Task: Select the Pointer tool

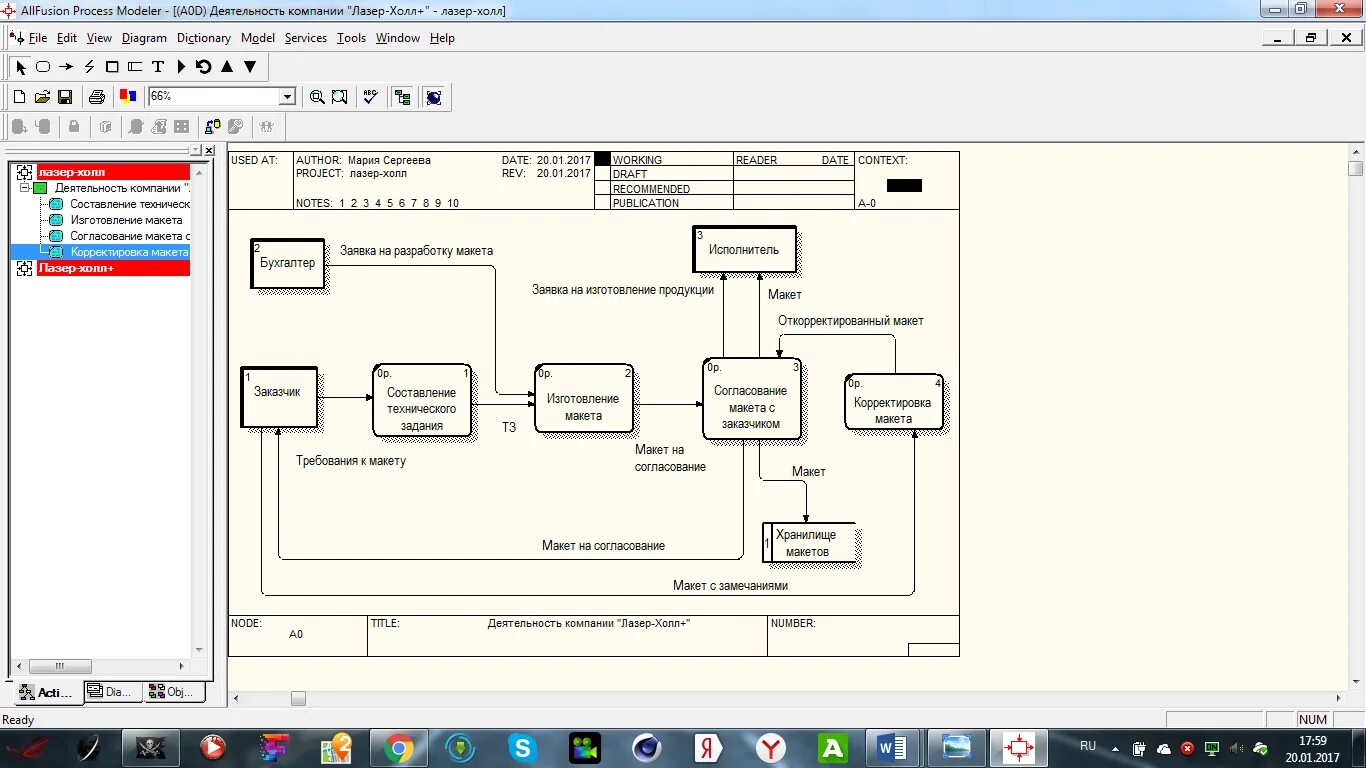Action: coord(20,67)
